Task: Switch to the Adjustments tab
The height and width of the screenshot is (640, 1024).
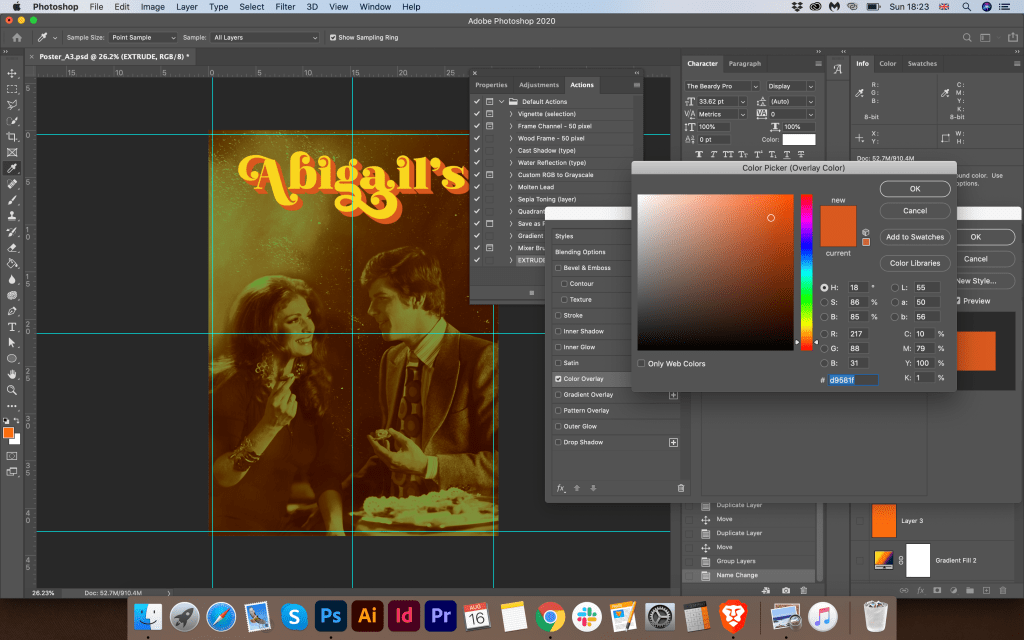Action: pos(539,85)
